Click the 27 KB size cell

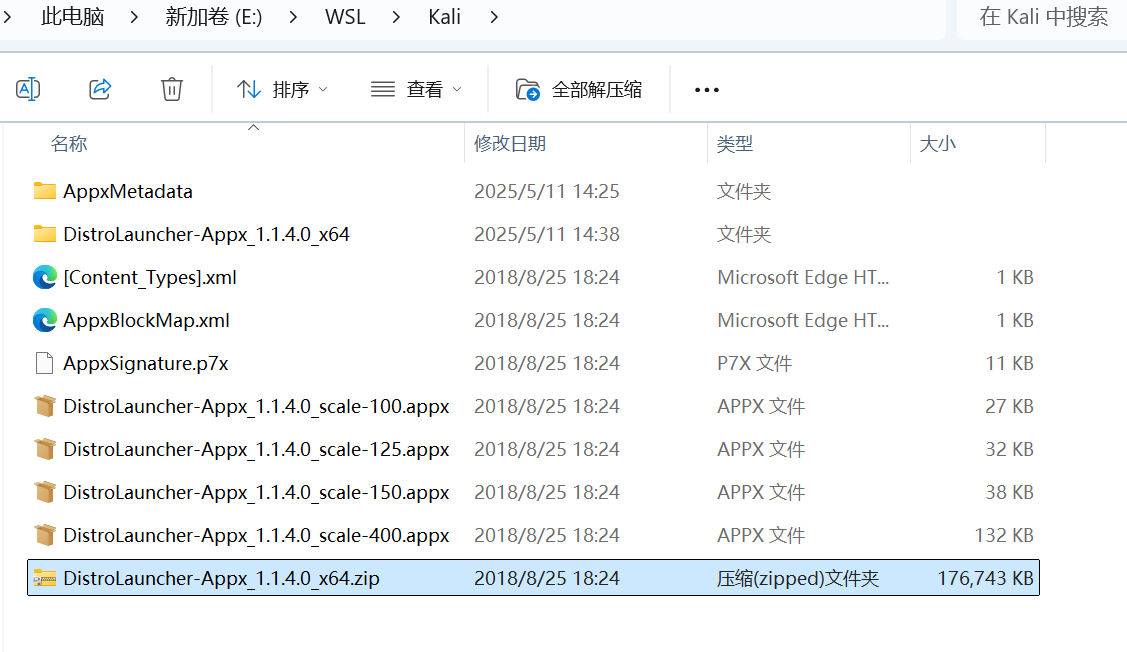click(x=1009, y=406)
